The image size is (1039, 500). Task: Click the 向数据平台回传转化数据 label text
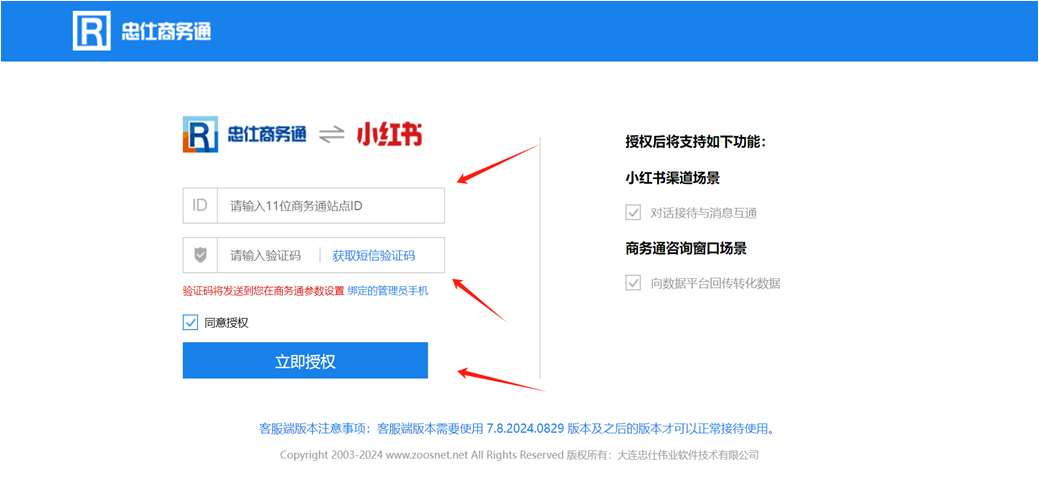[x=716, y=283]
